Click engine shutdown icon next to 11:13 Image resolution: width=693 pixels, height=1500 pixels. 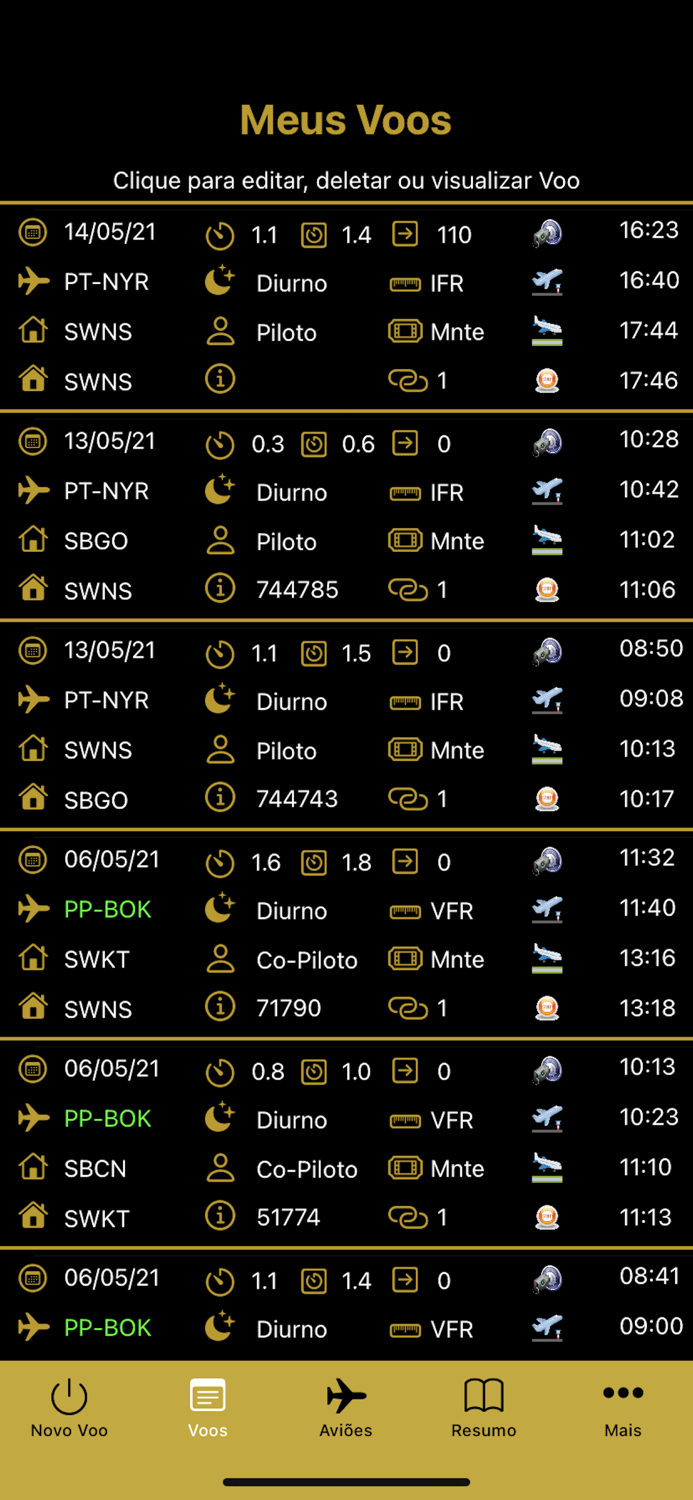tap(547, 1217)
